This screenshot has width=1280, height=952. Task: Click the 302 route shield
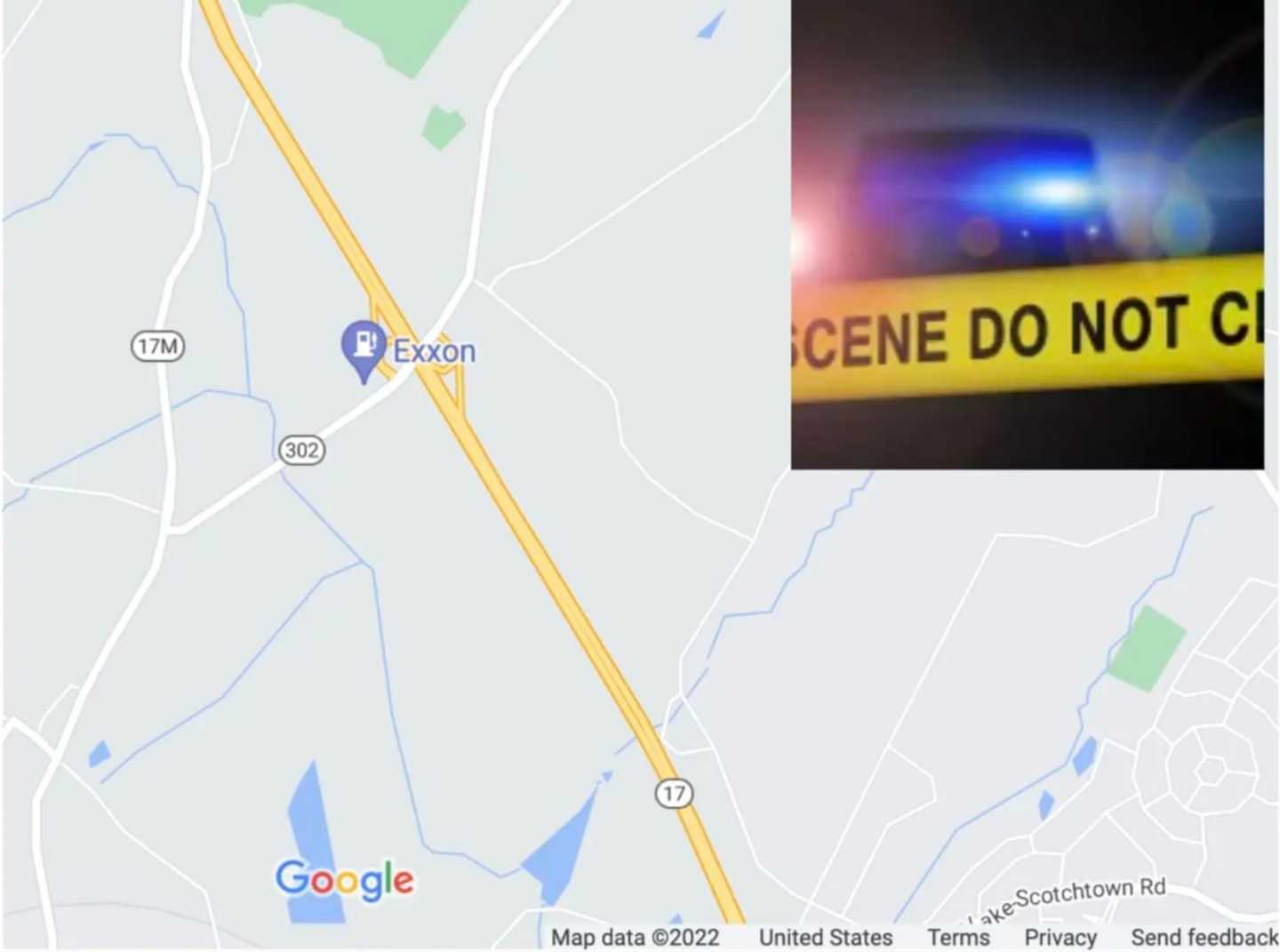[301, 450]
